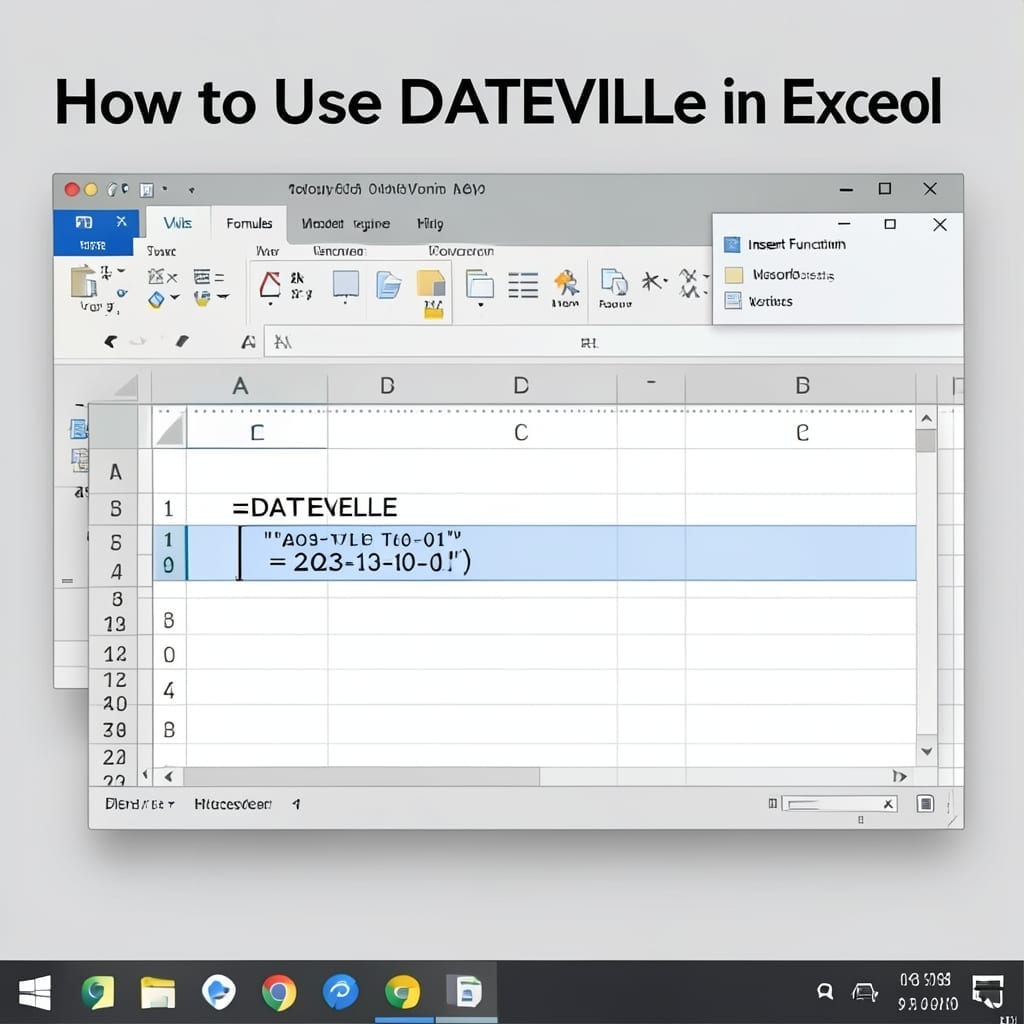
Task: Click the vertical scrollbar down arrow
Action: point(926,752)
